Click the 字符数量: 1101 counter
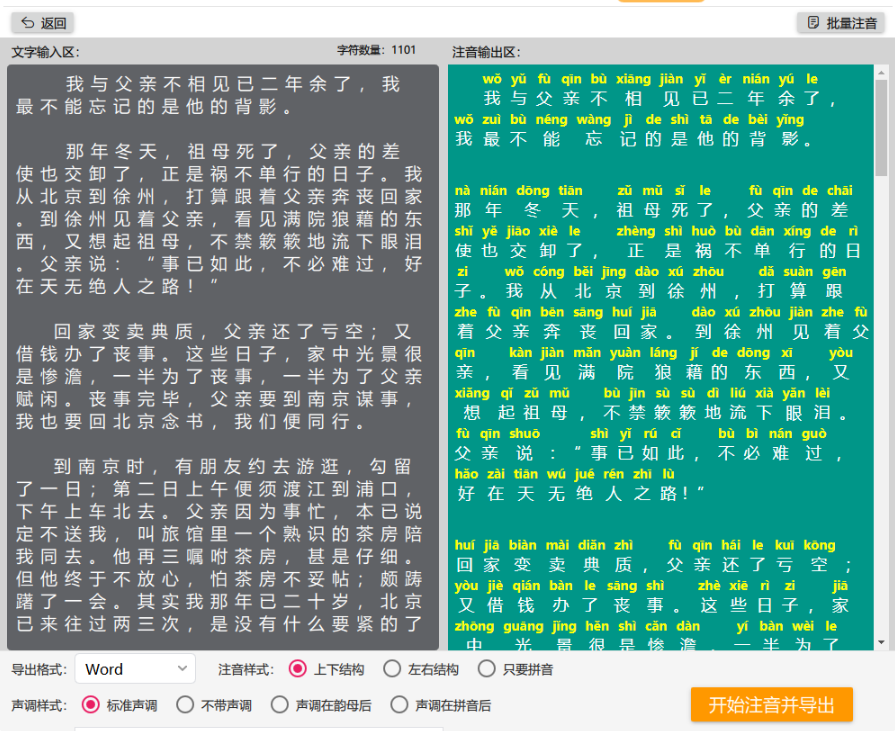Viewport: 895px width, 731px height. [x=377, y=50]
